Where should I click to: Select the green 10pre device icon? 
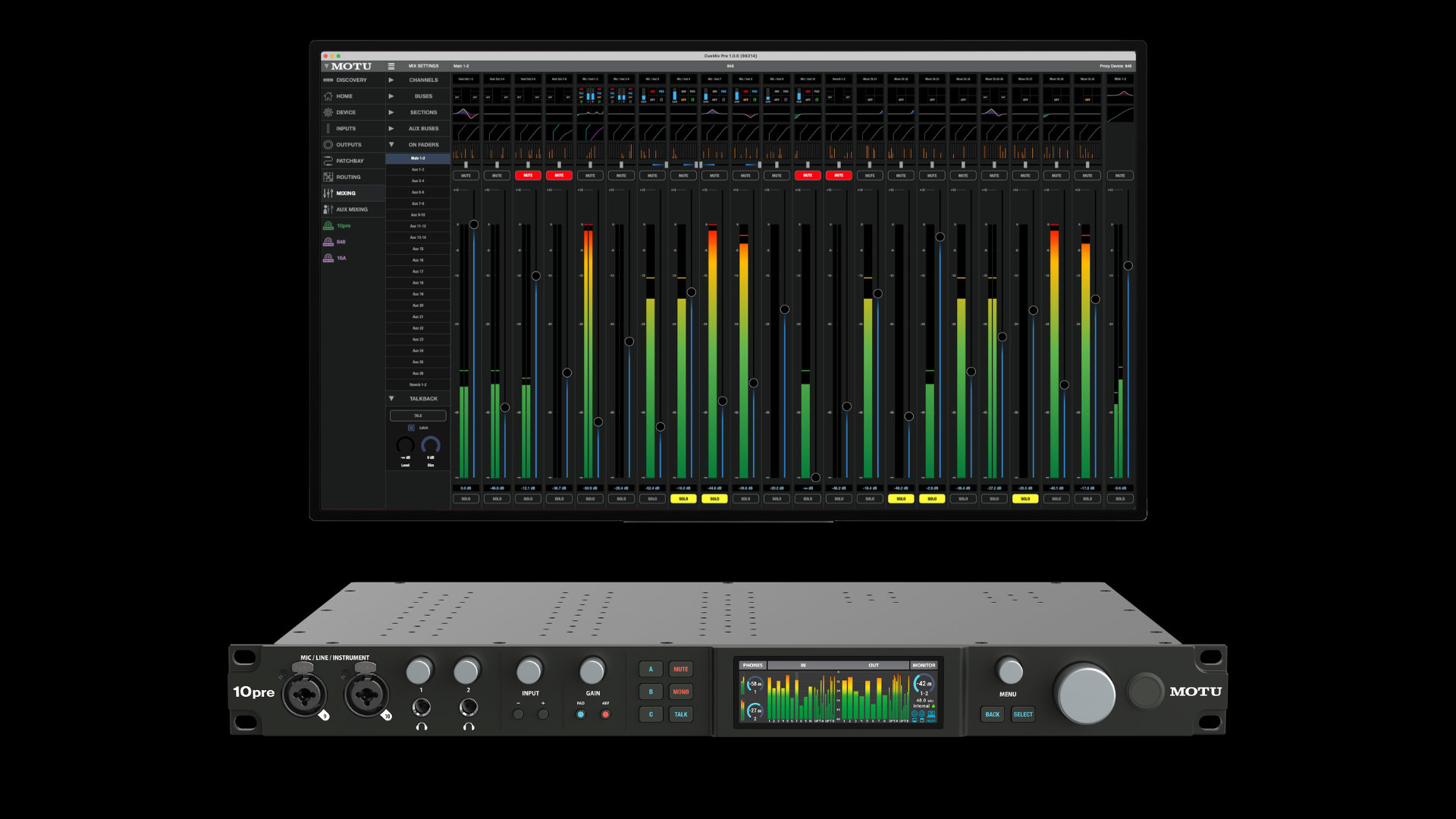[328, 226]
